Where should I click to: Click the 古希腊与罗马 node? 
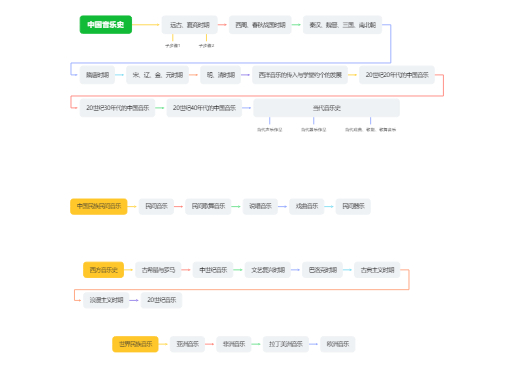point(158,270)
